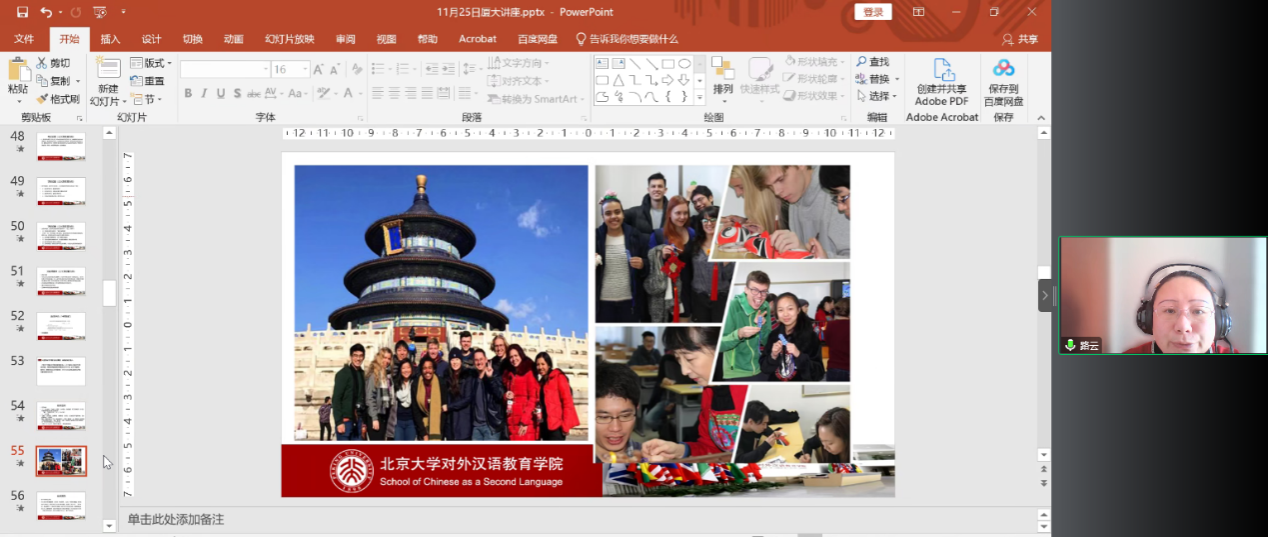Viewport: 1268px width, 537px height.
Task: Open the Insert (插入) ribbon tab
Action: (110, 39)
